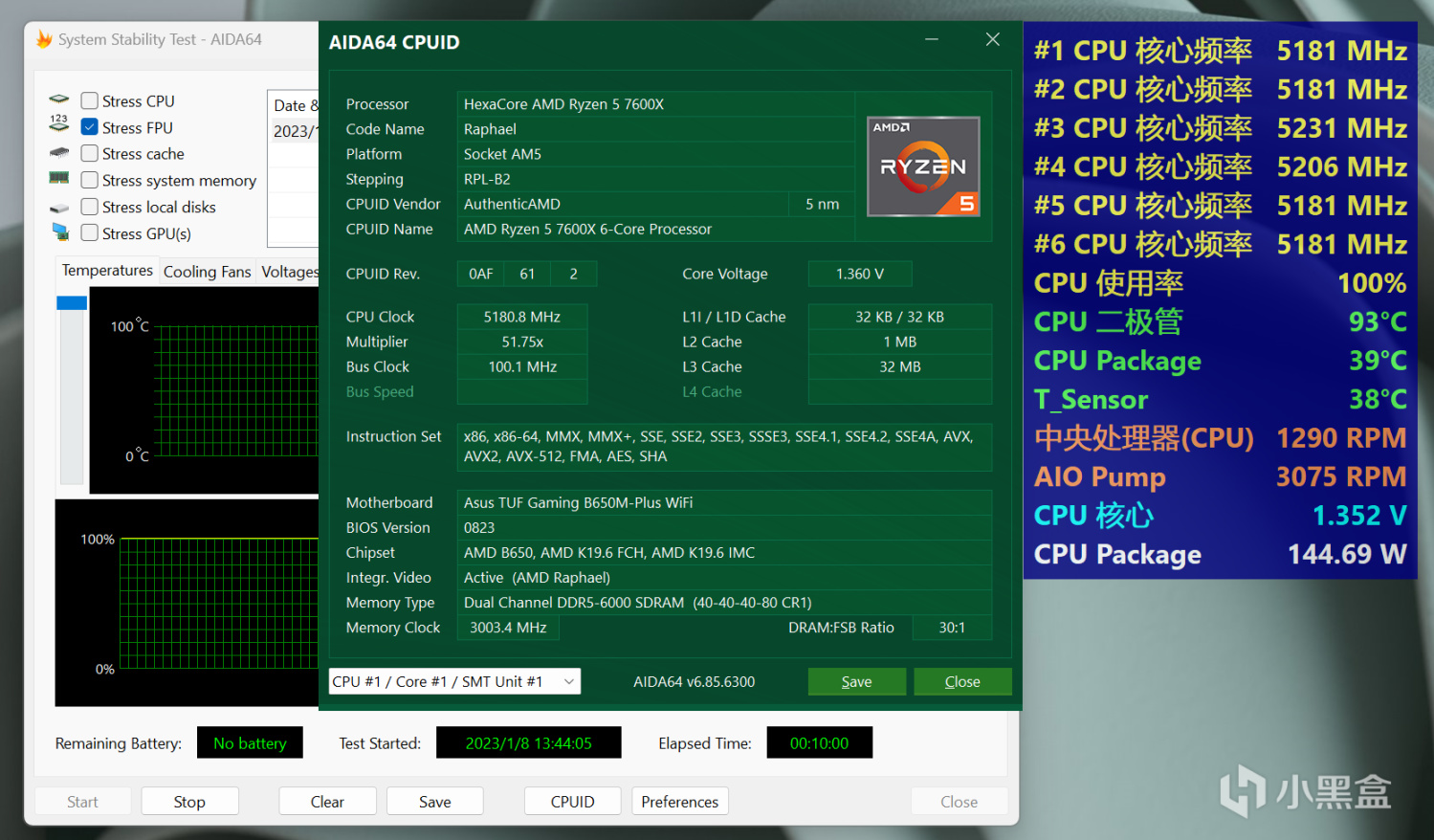Click the Bus Clock value 100.1 MHz
Image resolution: width=1434 pixels, height=840 pixels.
[x=522, y=366]
